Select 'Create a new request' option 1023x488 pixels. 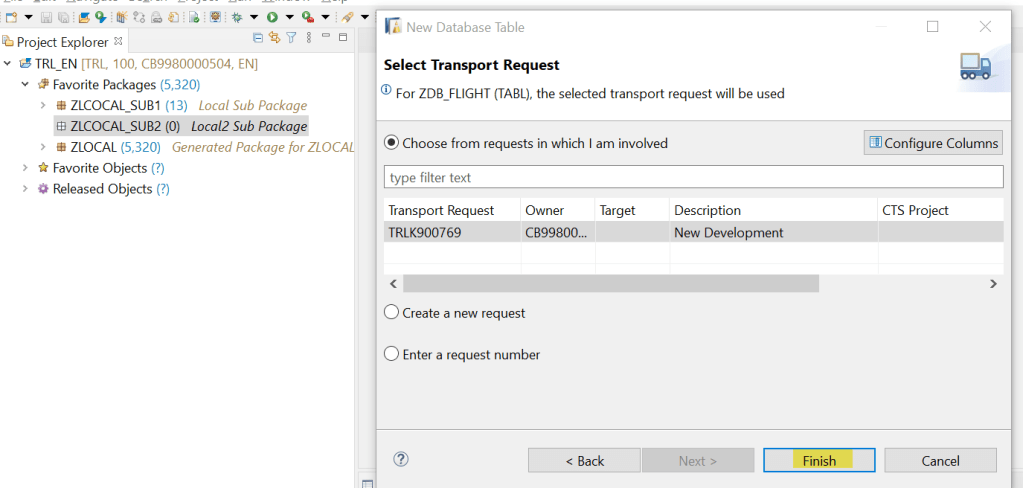point(392,313)
